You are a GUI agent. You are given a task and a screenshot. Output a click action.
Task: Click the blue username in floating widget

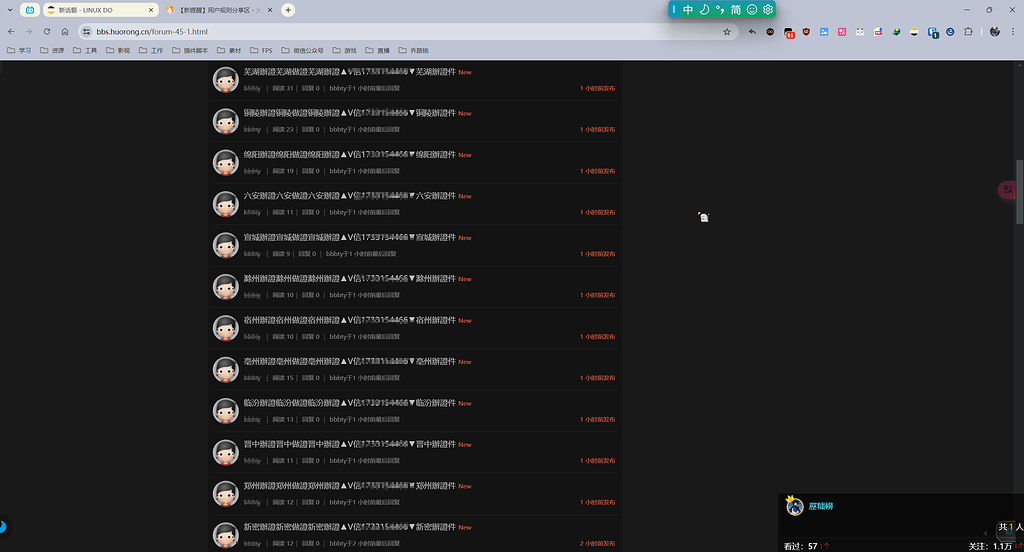821,506
